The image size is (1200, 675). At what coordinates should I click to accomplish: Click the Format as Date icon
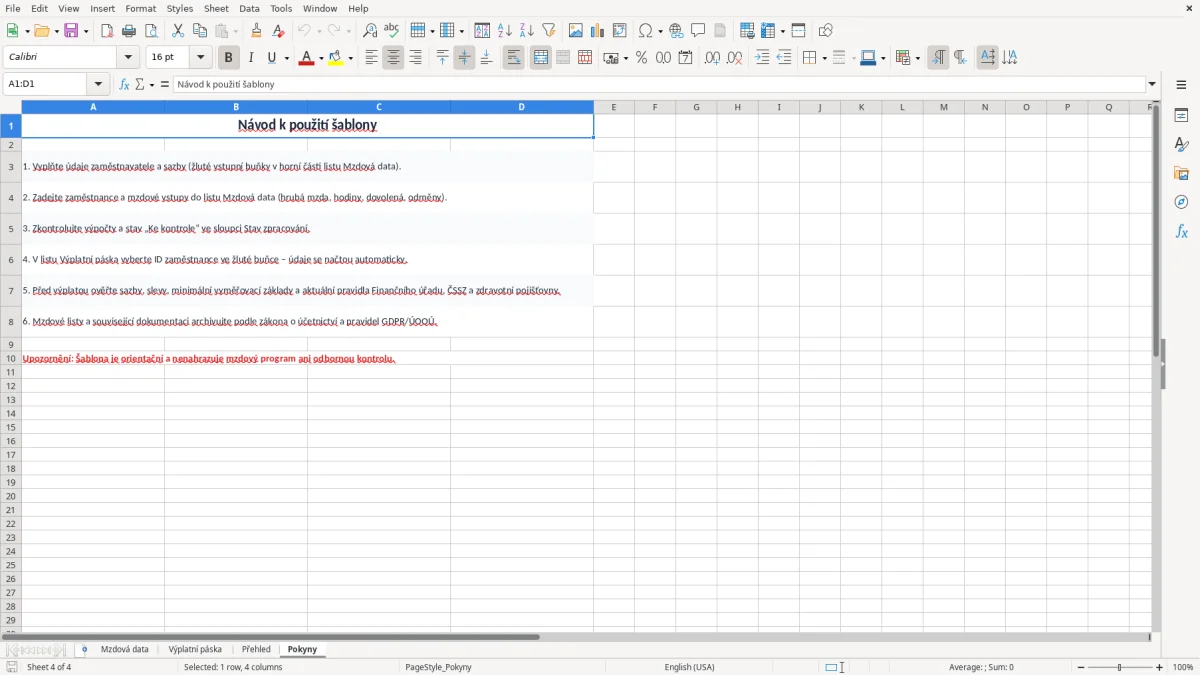click(x=685, y=58)
